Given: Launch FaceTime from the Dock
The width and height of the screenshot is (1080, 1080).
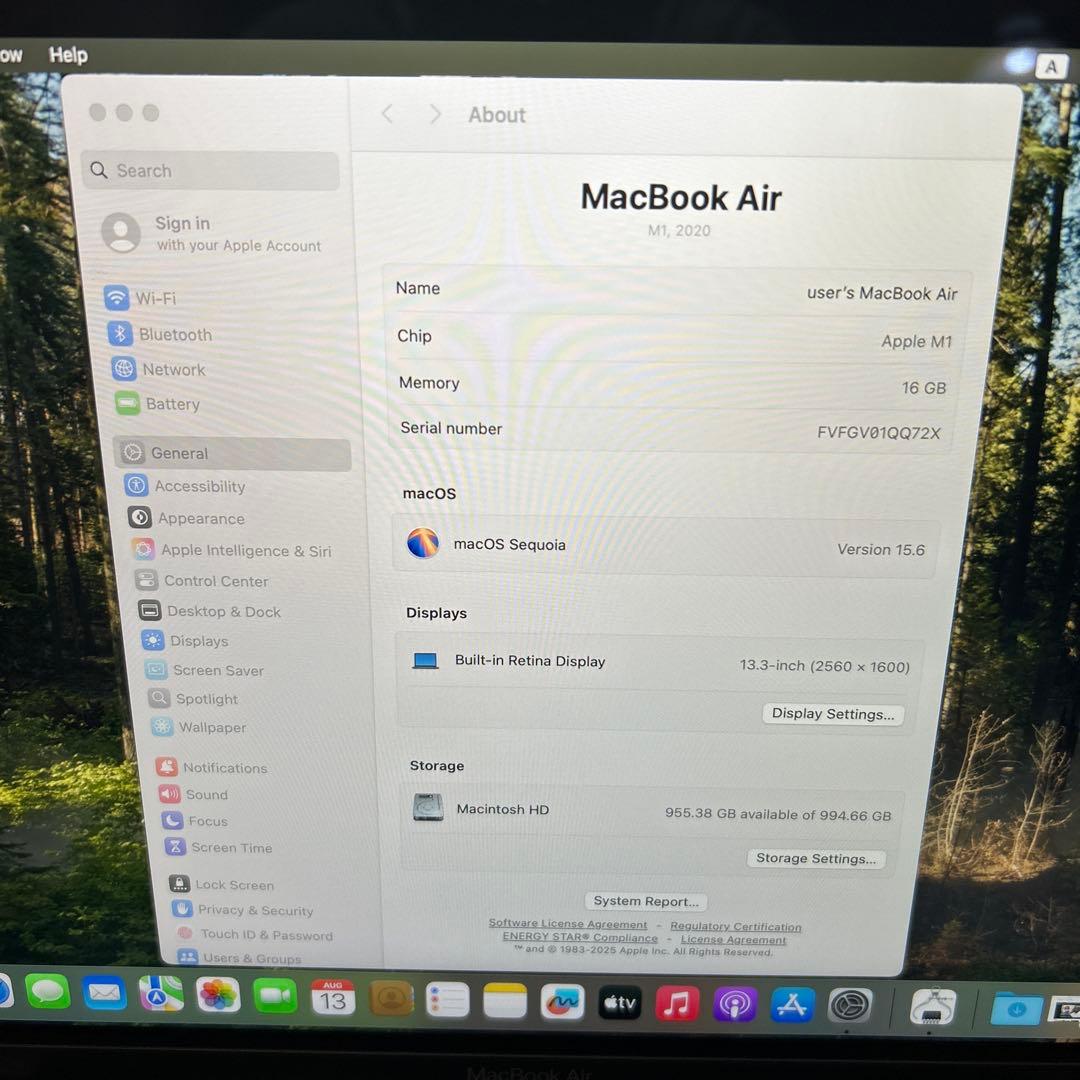Looking at the screenshot, I should pyautogui.click(x=275, y=997).
